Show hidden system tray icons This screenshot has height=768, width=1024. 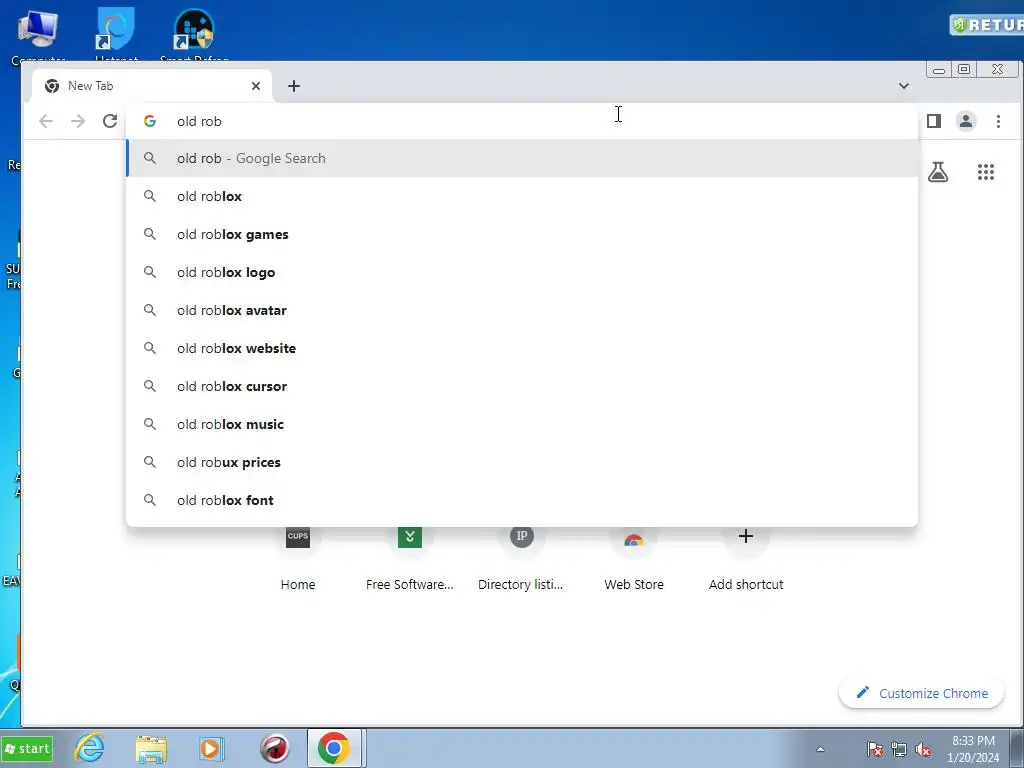pos(820,749)
